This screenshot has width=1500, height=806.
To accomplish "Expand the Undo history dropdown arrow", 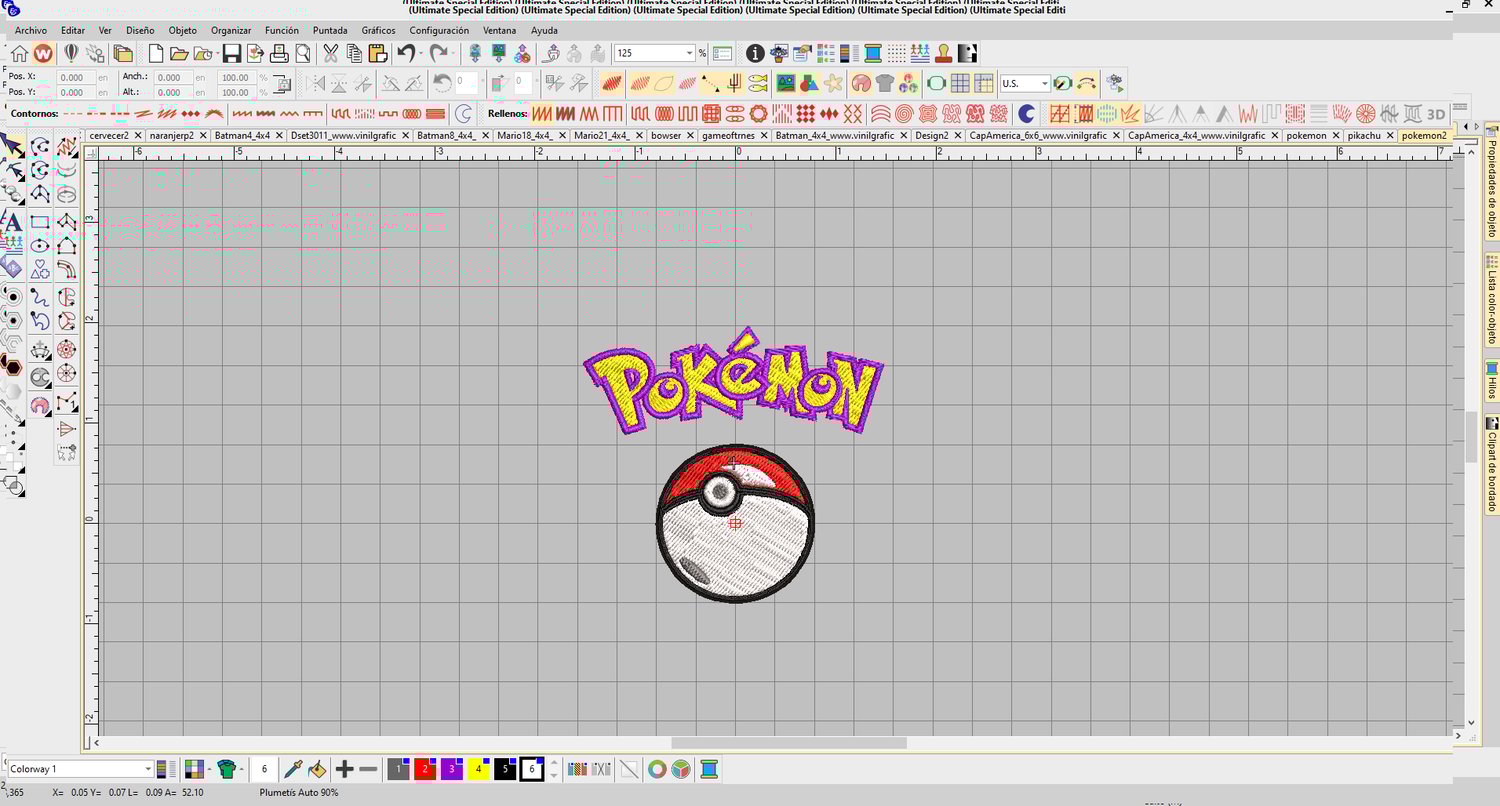I will tap(422, 53).
